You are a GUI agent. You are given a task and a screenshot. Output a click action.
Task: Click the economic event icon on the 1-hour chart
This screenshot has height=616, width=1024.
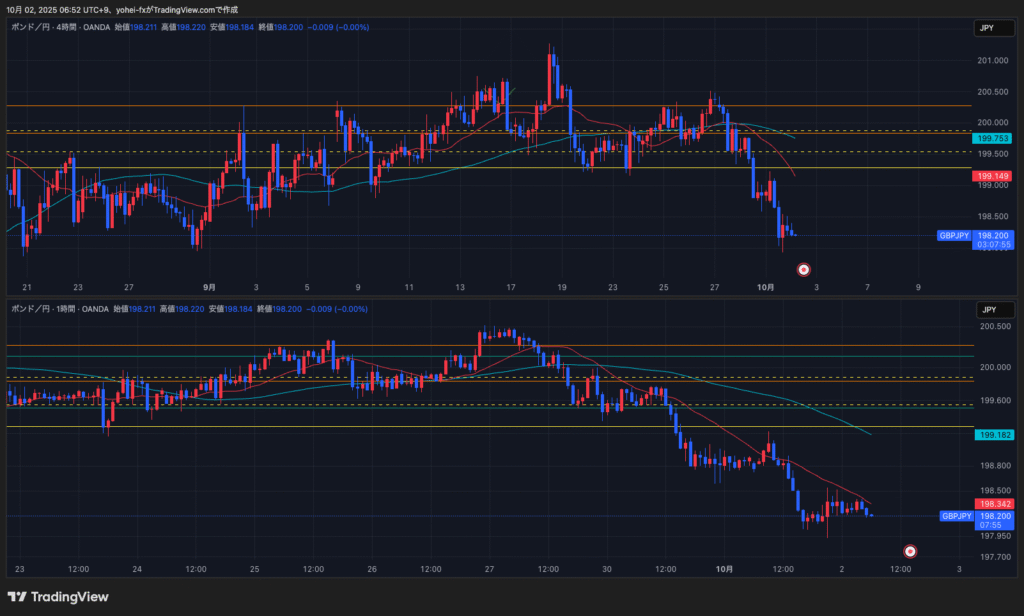coord(910,551)
